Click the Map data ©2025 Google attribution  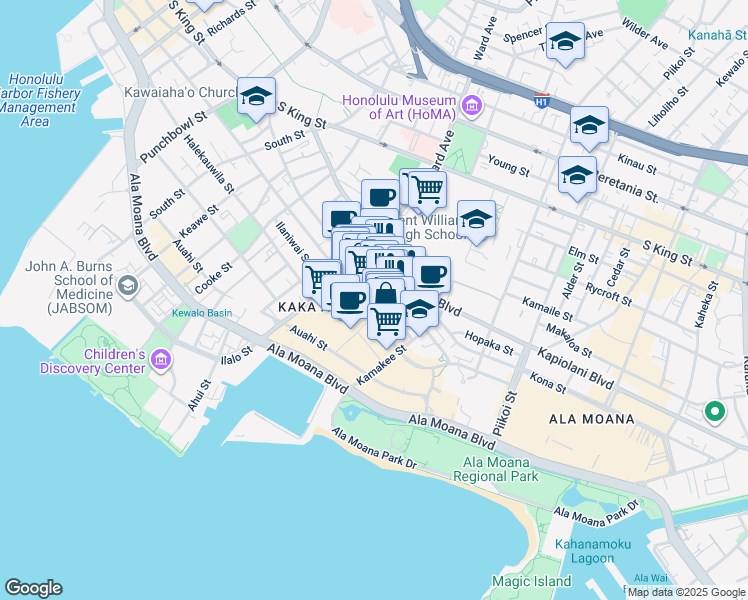coord(686,593)
